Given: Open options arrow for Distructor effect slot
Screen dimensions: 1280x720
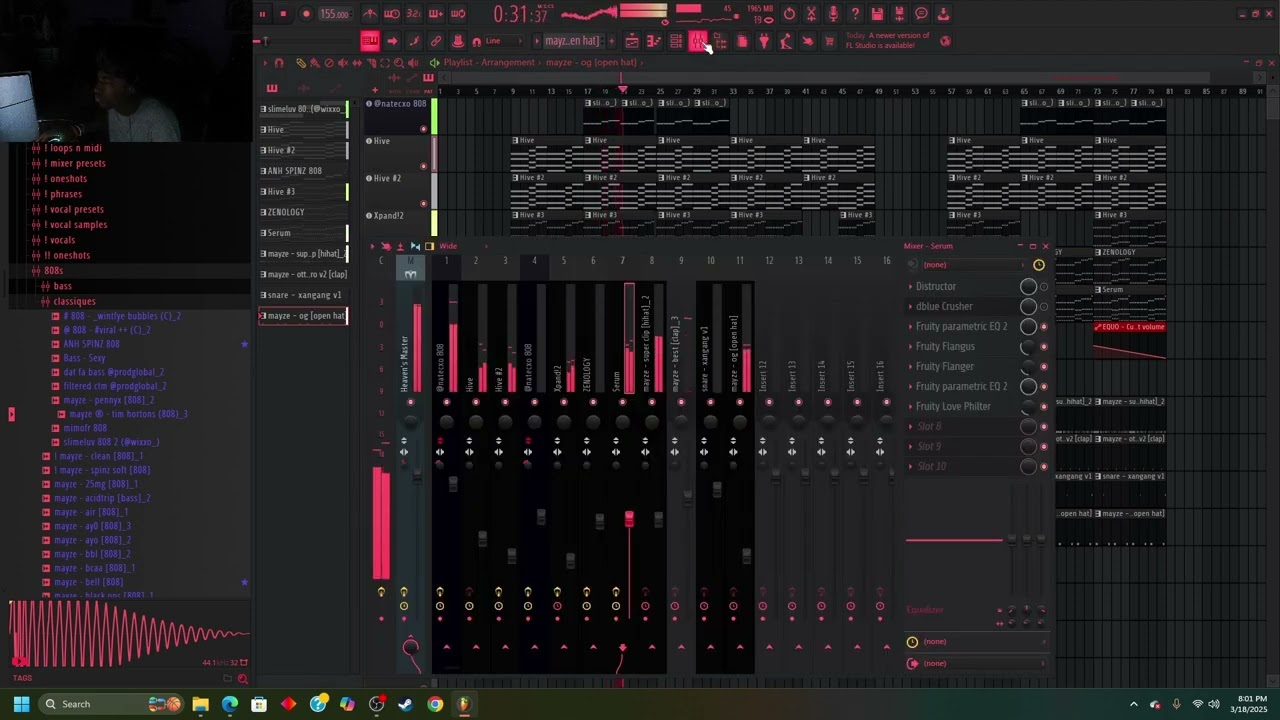Looking at the screenshot, I should point(910,287).
